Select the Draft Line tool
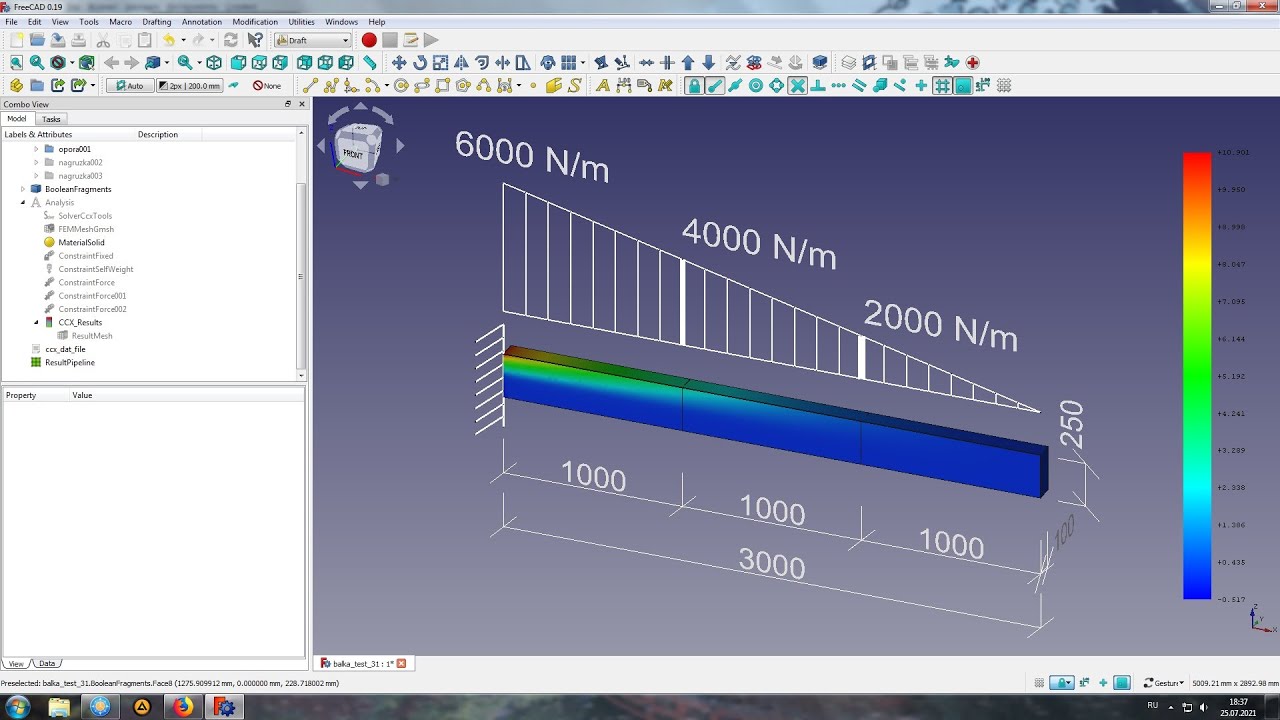This screenshot has height=720, width=1280. click(x=310, y=85)
